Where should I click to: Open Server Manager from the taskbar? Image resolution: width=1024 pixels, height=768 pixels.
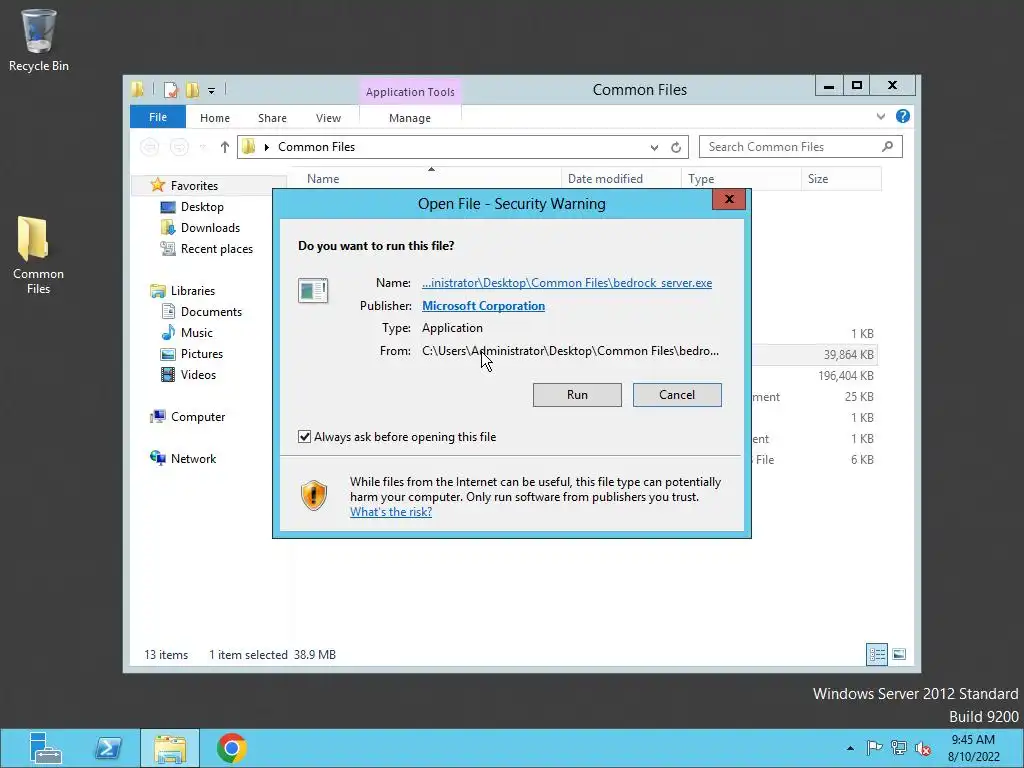(x=45, y=748)
